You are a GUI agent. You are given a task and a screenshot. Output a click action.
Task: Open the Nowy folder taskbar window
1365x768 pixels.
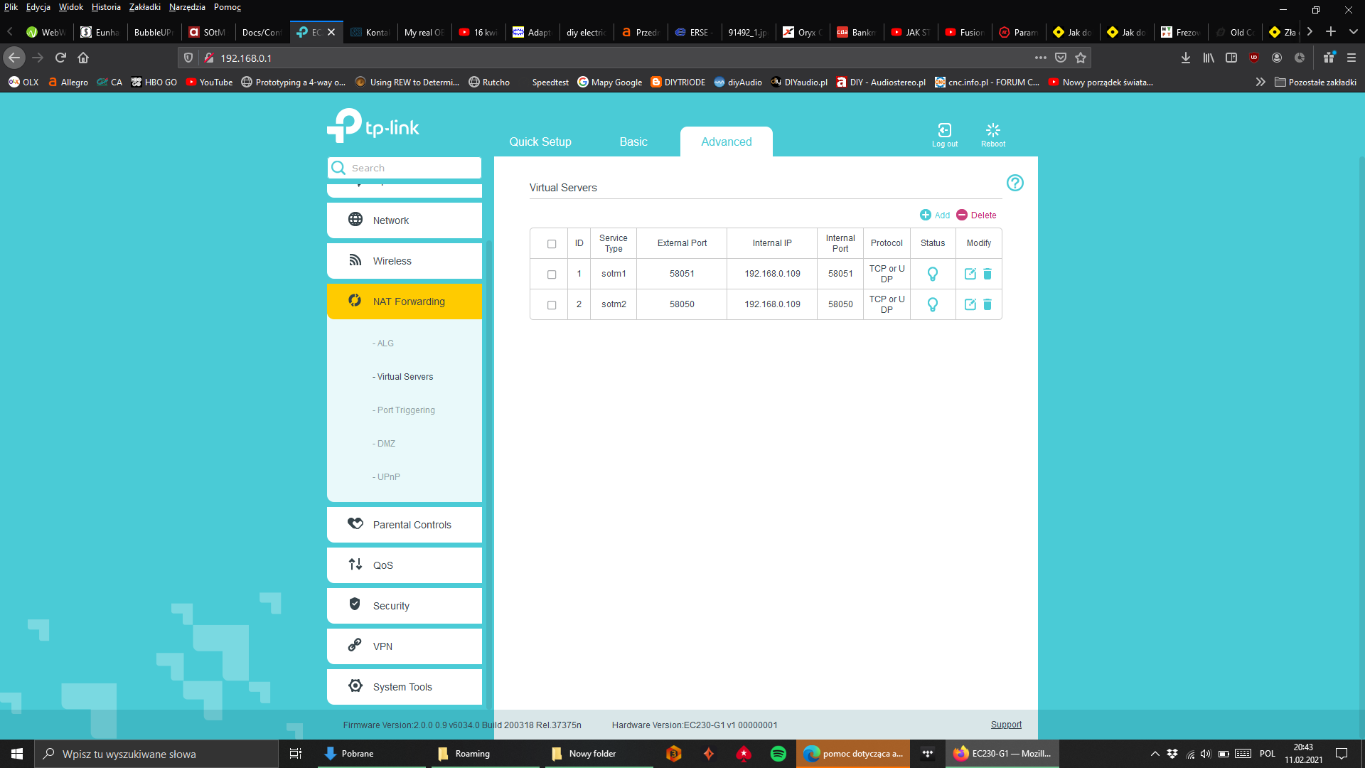pos(597,753)
